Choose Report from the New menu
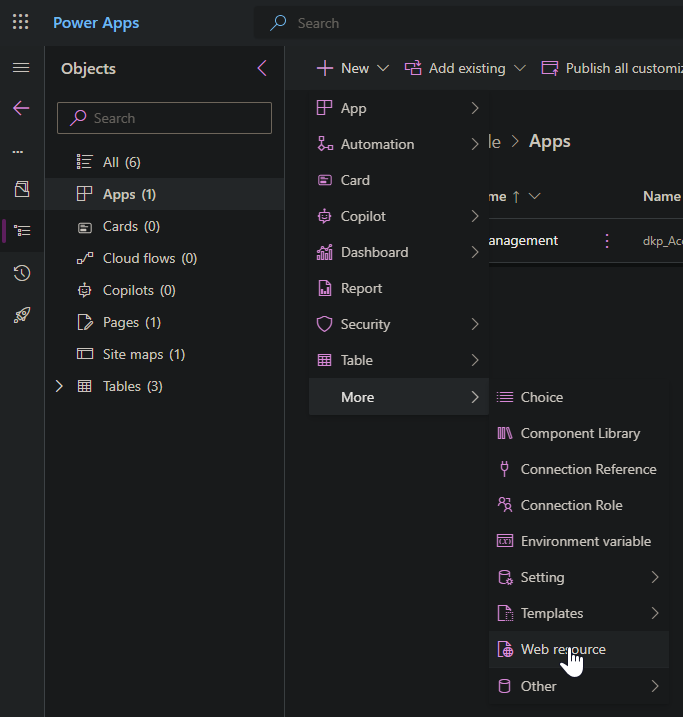Image resolution: width=683 pixels, height=717 pixels. click(x=399, y=288)
